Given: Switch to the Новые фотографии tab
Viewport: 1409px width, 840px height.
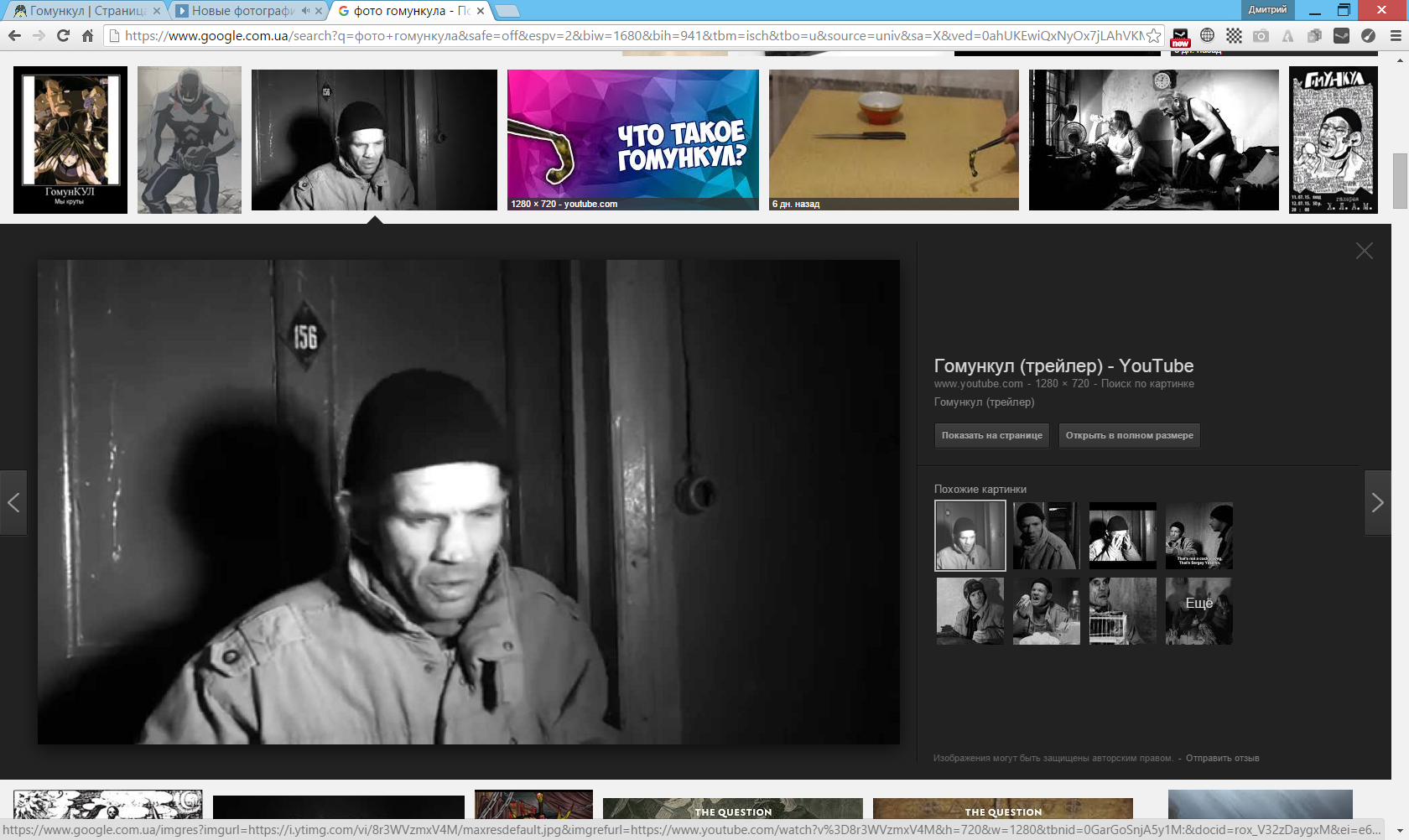Looking at the screenshot, I should (245, 11).
